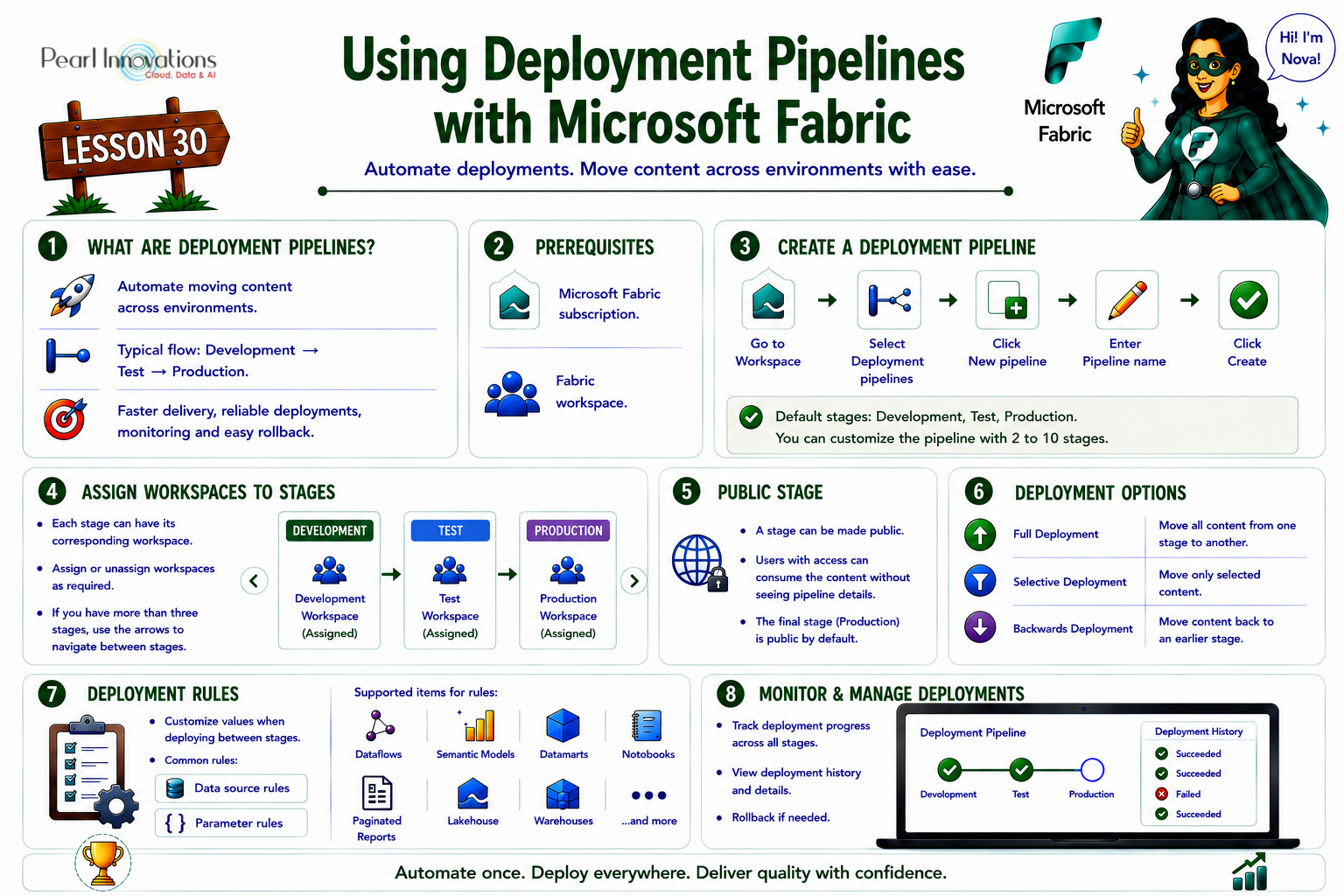Image resolution: width=1344 pixels, height=896 pixels.
Task: Click the first Succeeded check in Deployment History
Action: pyautogui.click(x=1162, y=753)
